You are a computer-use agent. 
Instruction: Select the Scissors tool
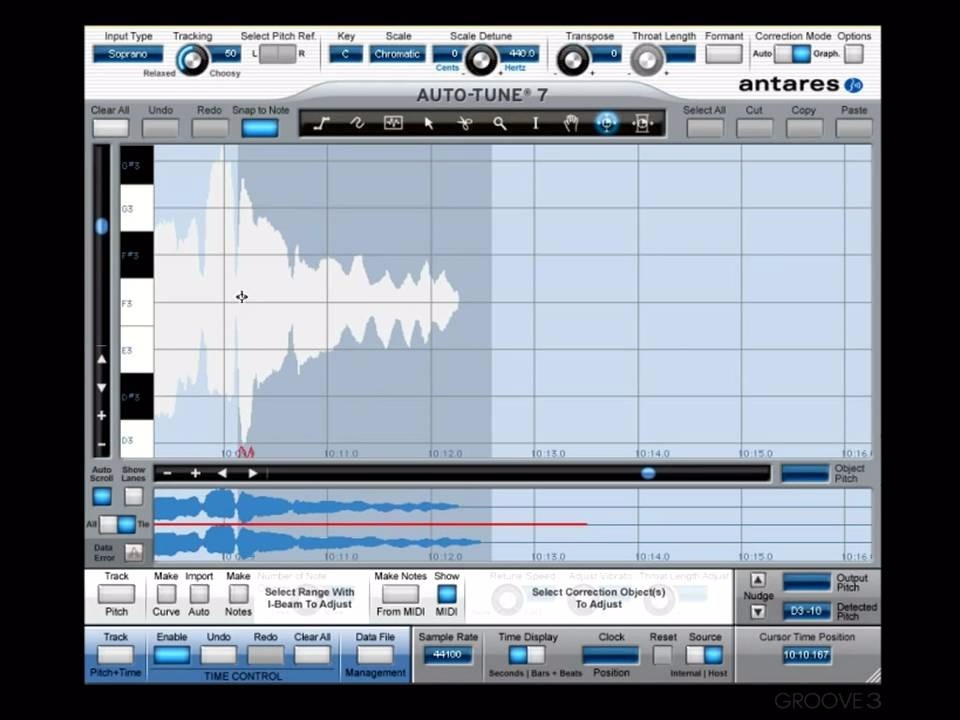click(x=465, y=124)
